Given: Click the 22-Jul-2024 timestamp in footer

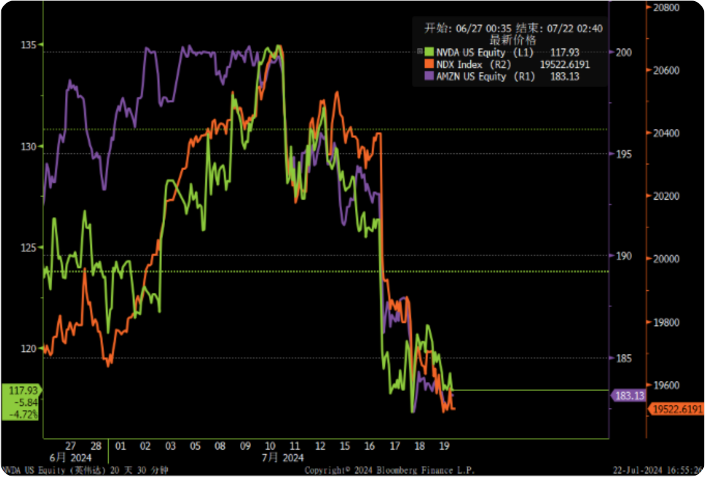Looking at the screenshot, I should click(x=657, y=469).
